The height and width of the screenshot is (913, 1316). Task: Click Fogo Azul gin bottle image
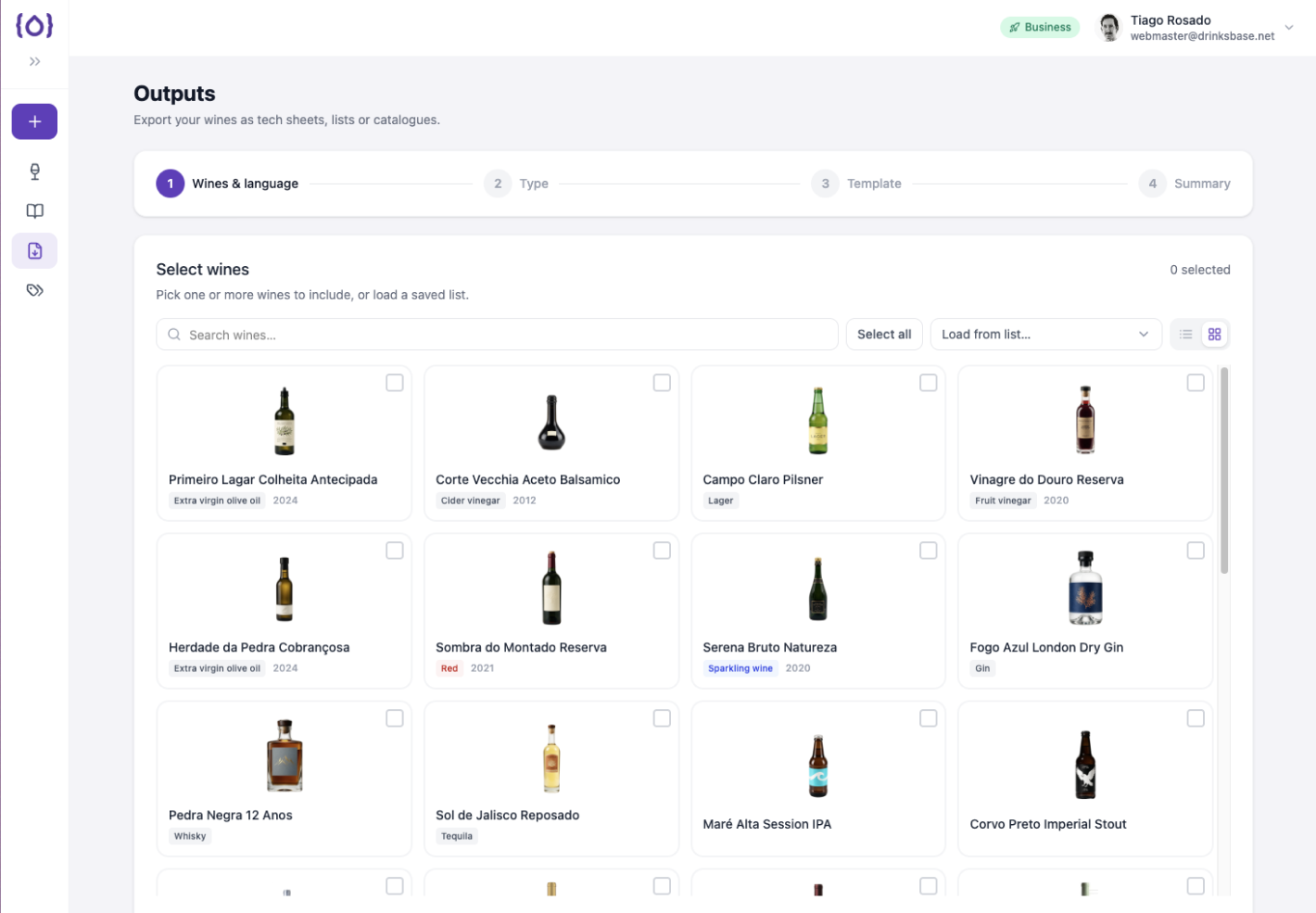(1085, 588)
